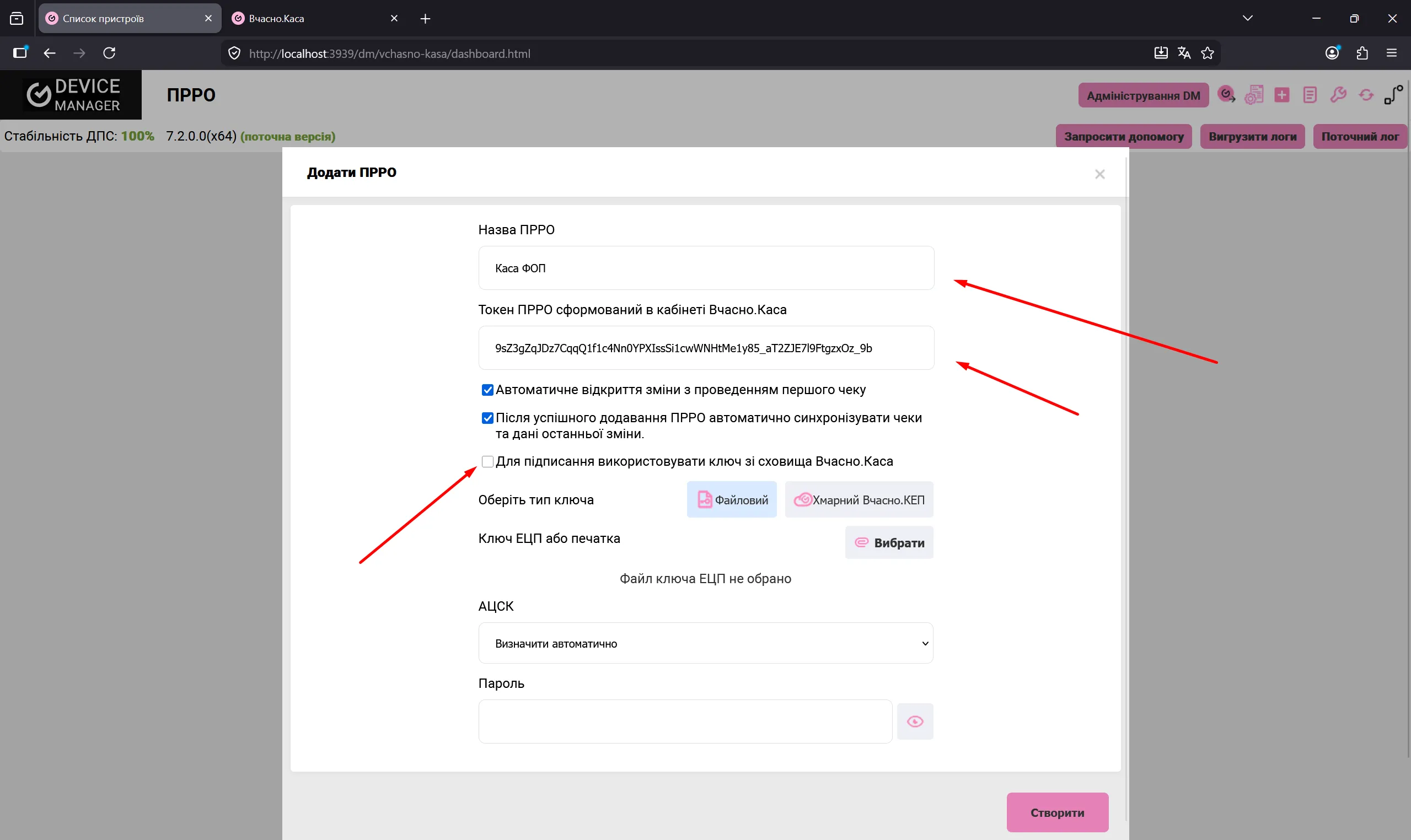Viewport: 1411px width, 840px height.
Task: Click the ПРРО page heading
Action: pos(191,95)
